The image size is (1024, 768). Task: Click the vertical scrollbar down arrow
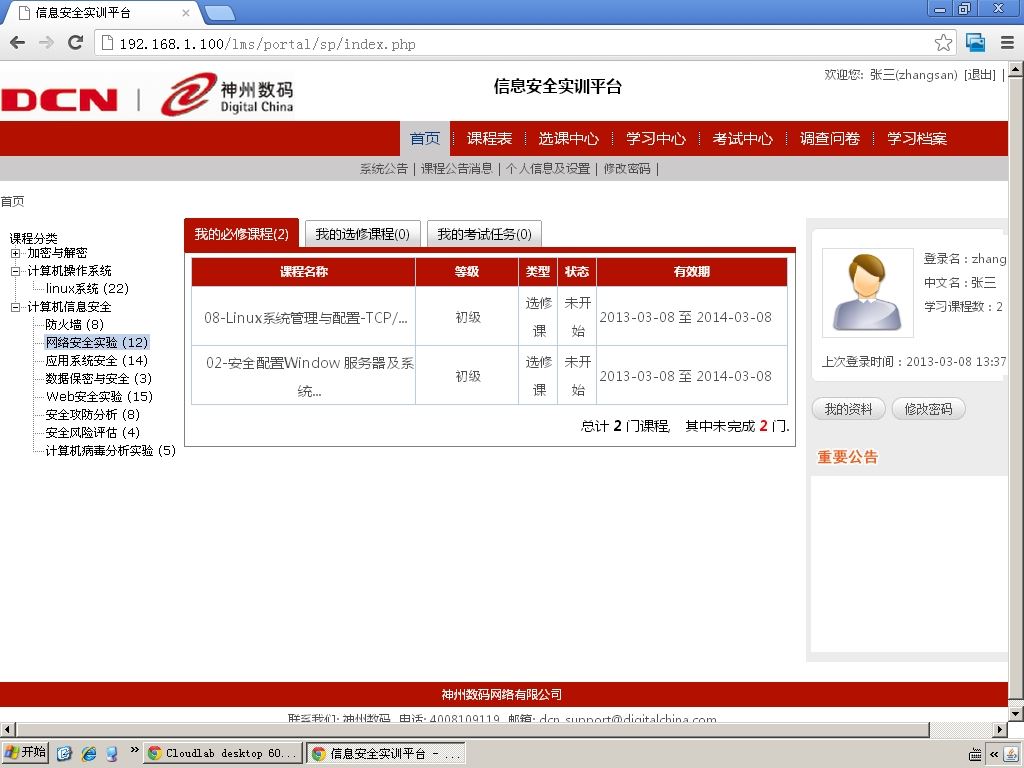1016,713
